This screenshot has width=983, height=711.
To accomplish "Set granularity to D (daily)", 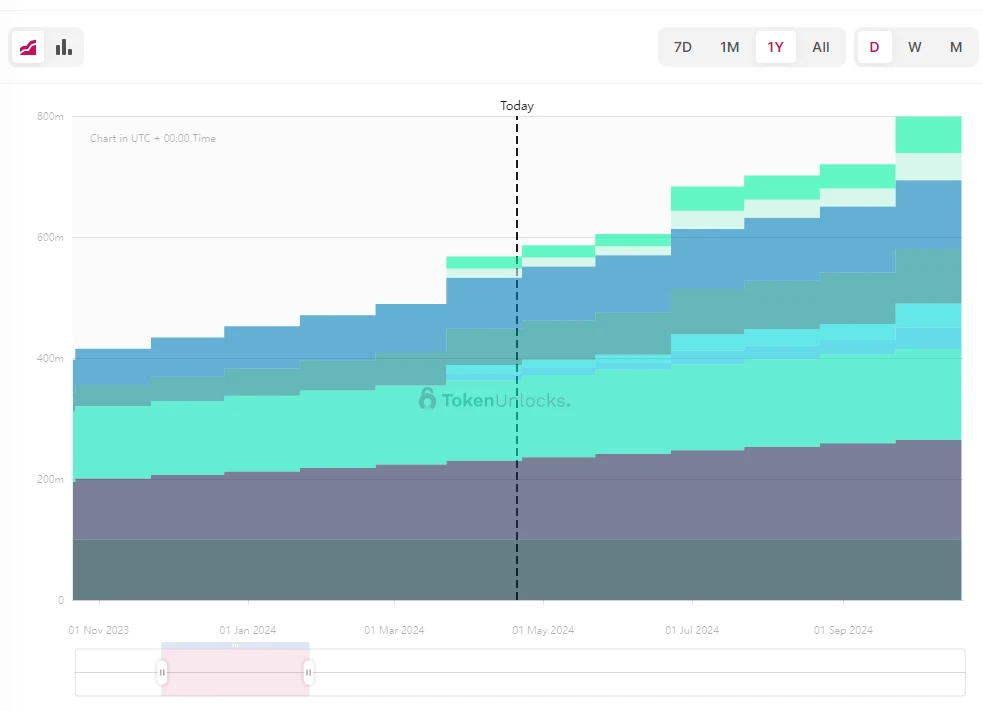I will [x=874, y=47].
